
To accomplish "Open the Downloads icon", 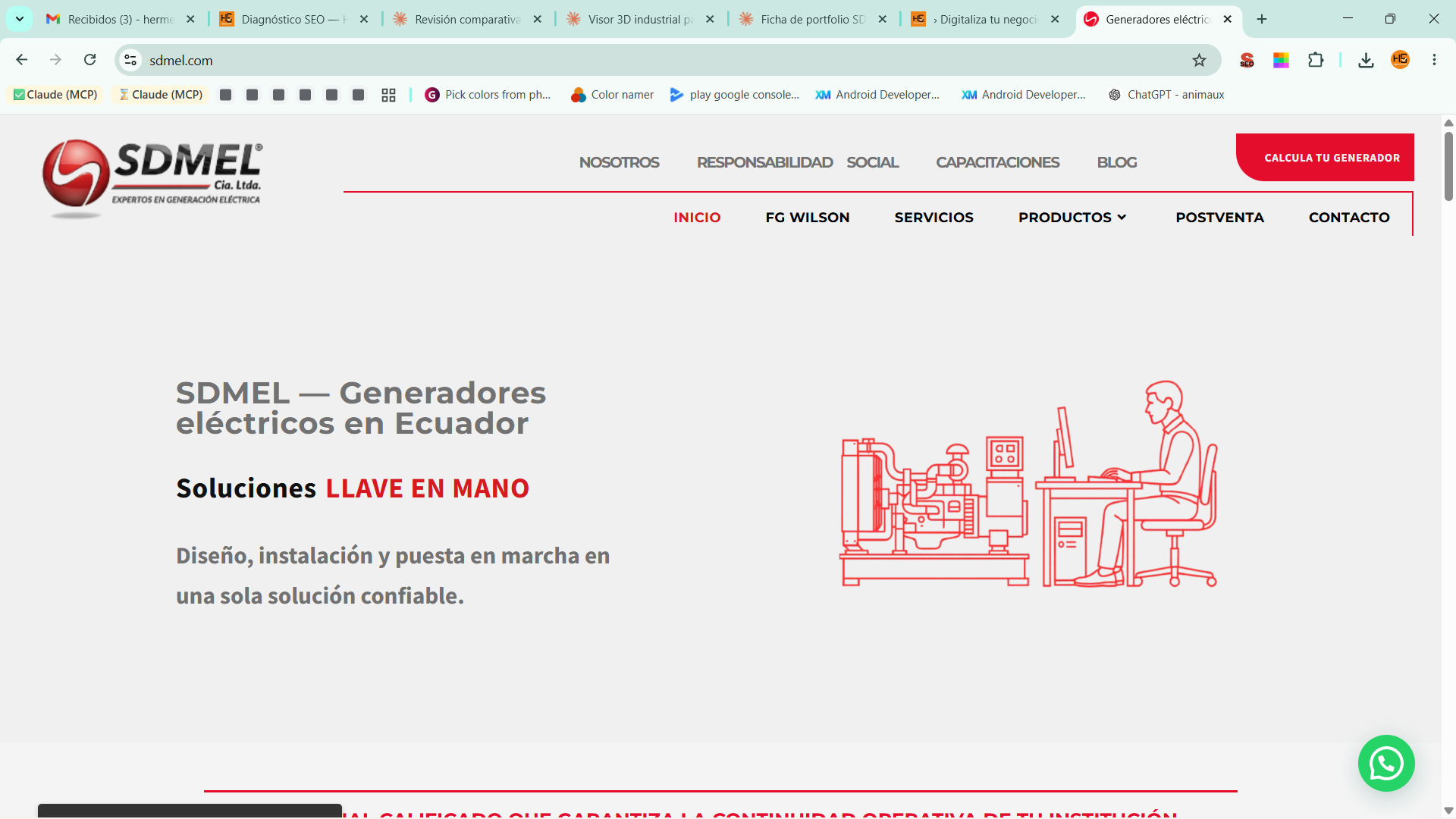I will [x=1366, y=60].
